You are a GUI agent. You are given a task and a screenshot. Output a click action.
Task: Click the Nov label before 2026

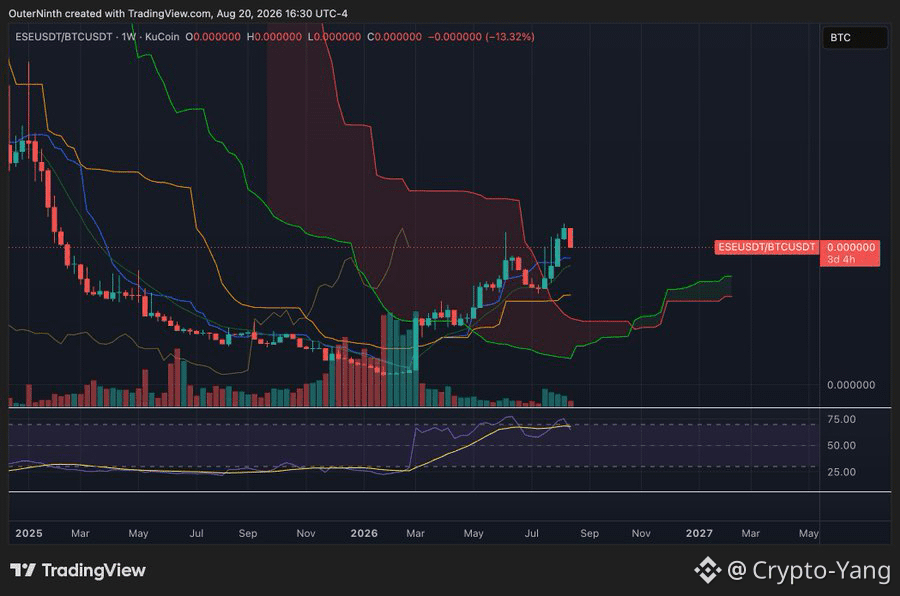[306, 533]
